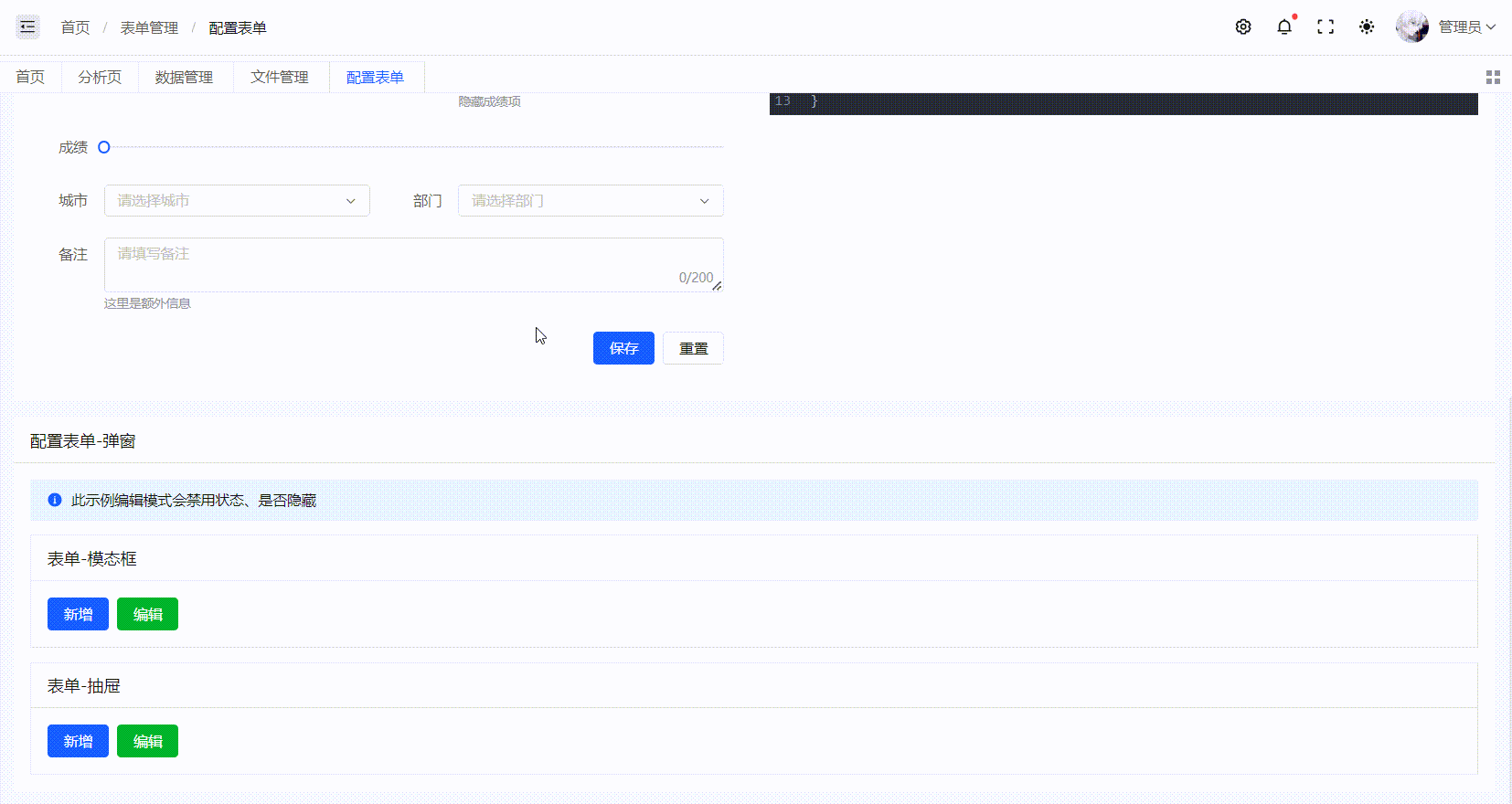Click the textarea resize handle
The image size is (1512, 804).
717,286
